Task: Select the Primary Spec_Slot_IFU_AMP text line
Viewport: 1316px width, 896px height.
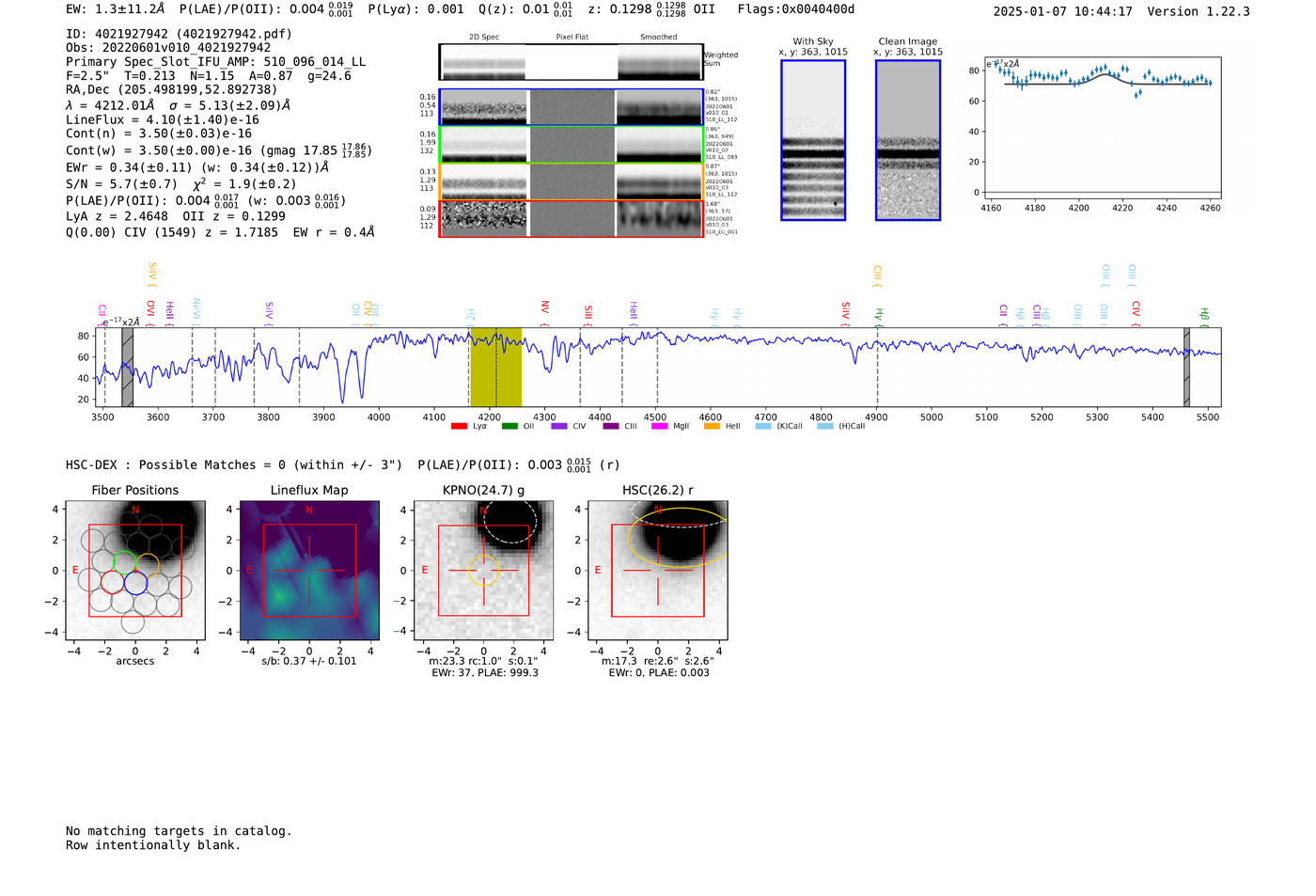Action: (x=216, y=62)
